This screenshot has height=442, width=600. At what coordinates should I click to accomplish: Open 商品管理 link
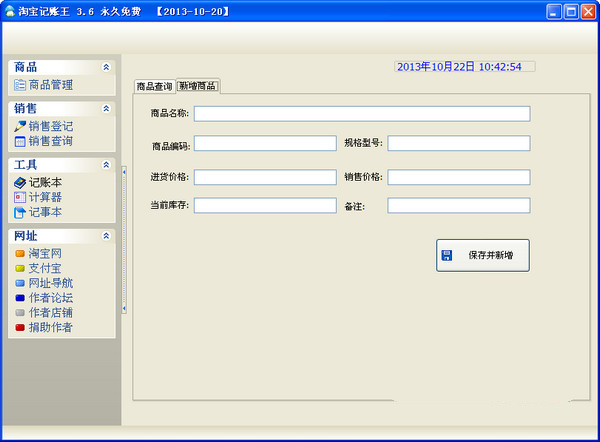tap(51, 85)
